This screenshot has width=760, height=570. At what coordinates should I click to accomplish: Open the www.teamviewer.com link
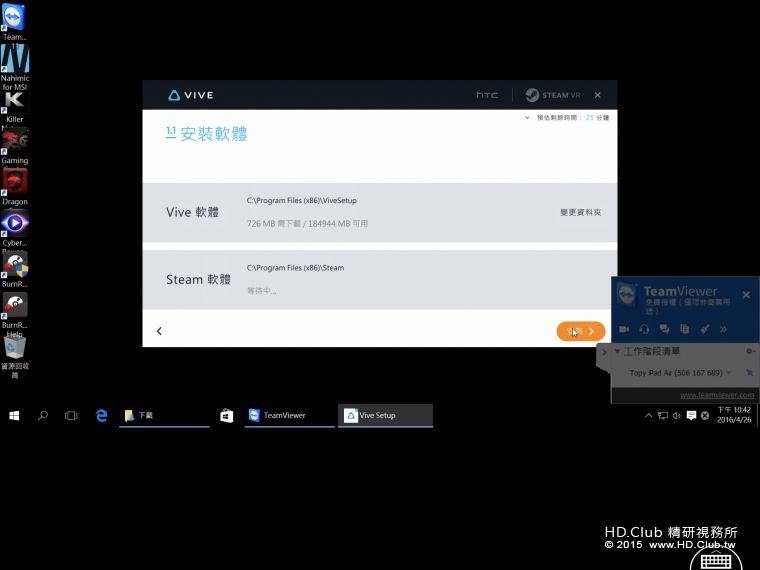[x=717, y=395]
